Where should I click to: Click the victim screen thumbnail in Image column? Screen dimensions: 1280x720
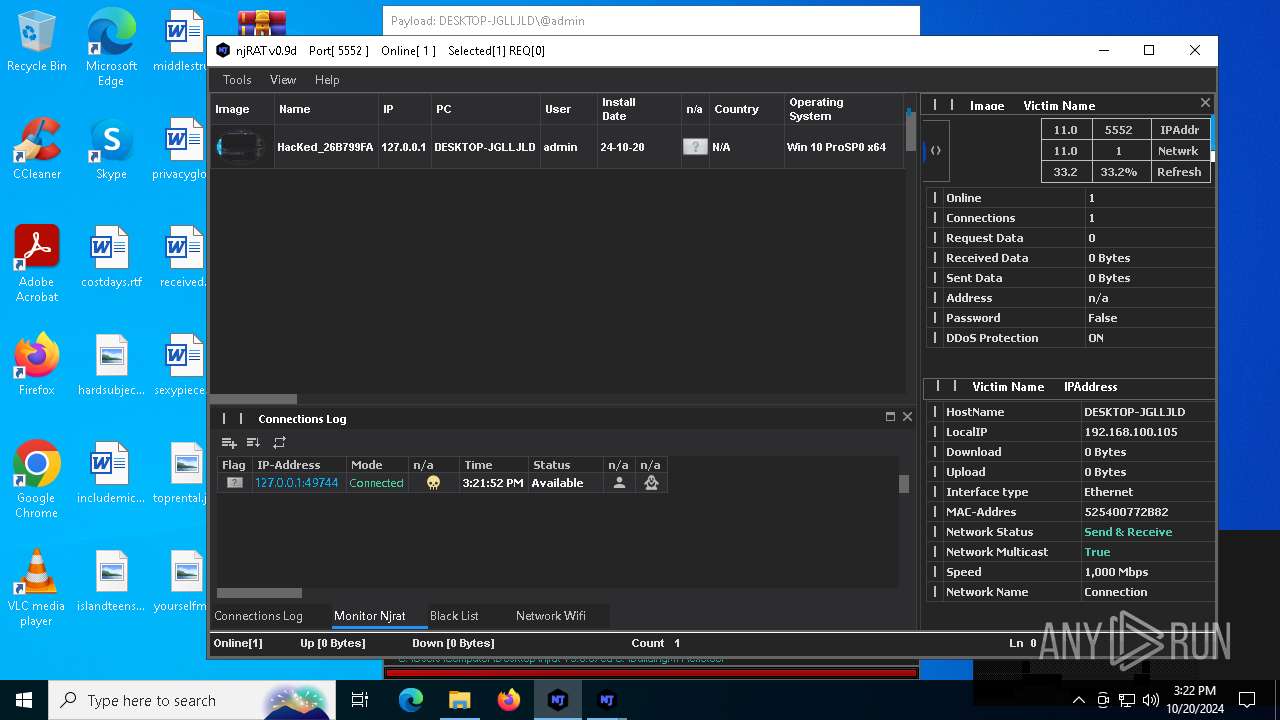point(241,147)
